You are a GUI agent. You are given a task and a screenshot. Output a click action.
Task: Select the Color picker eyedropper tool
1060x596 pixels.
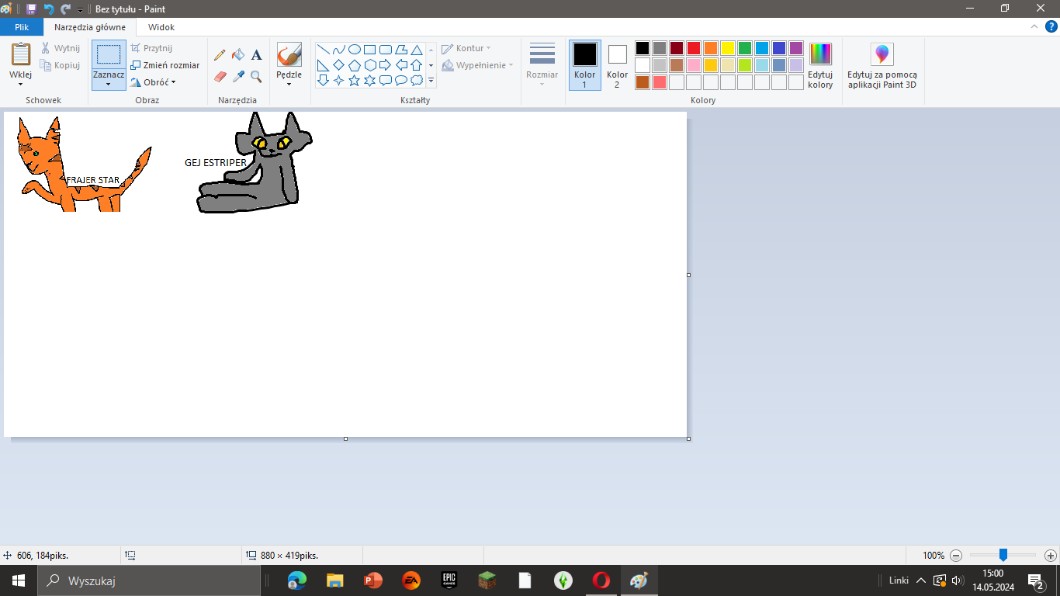point(238,76)
